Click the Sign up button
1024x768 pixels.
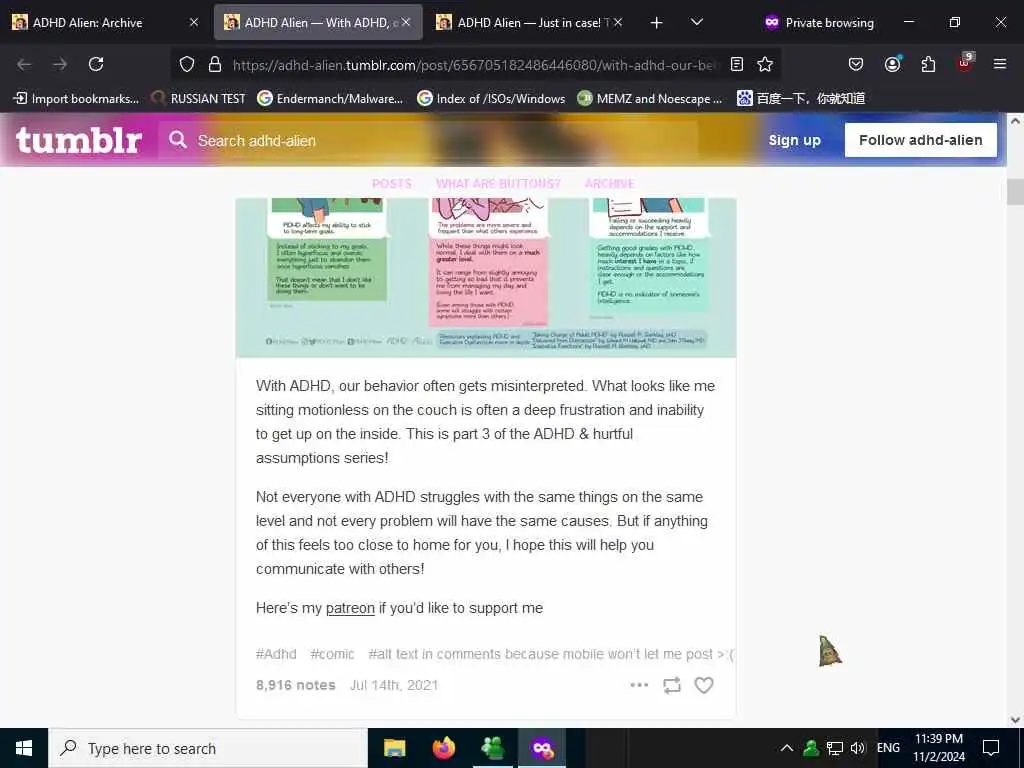(x=794, y=140)
